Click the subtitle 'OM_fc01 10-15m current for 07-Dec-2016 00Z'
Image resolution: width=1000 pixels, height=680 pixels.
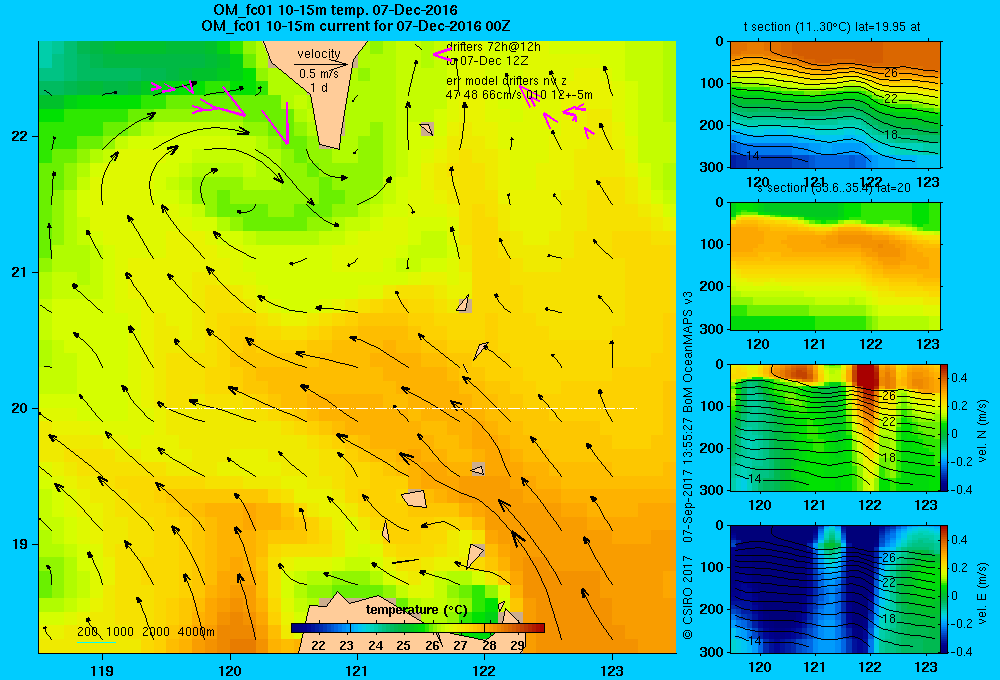click(355, 26)
